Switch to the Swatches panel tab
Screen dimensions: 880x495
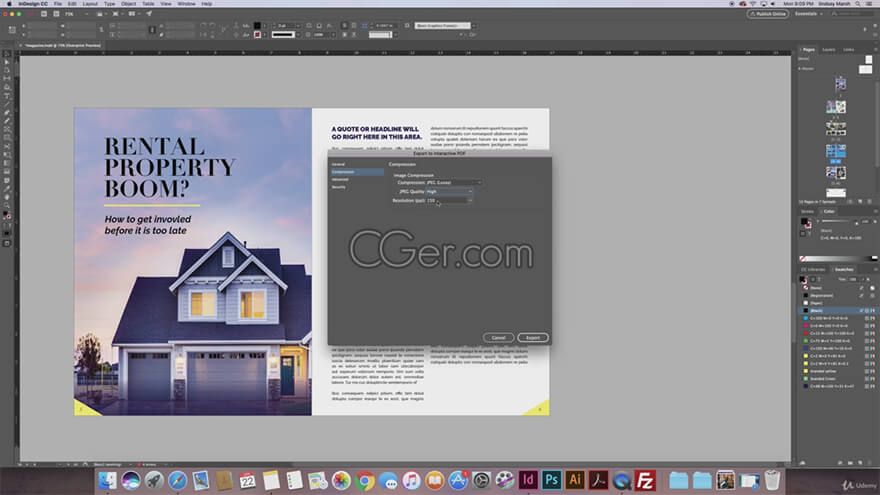coord(844,269)
